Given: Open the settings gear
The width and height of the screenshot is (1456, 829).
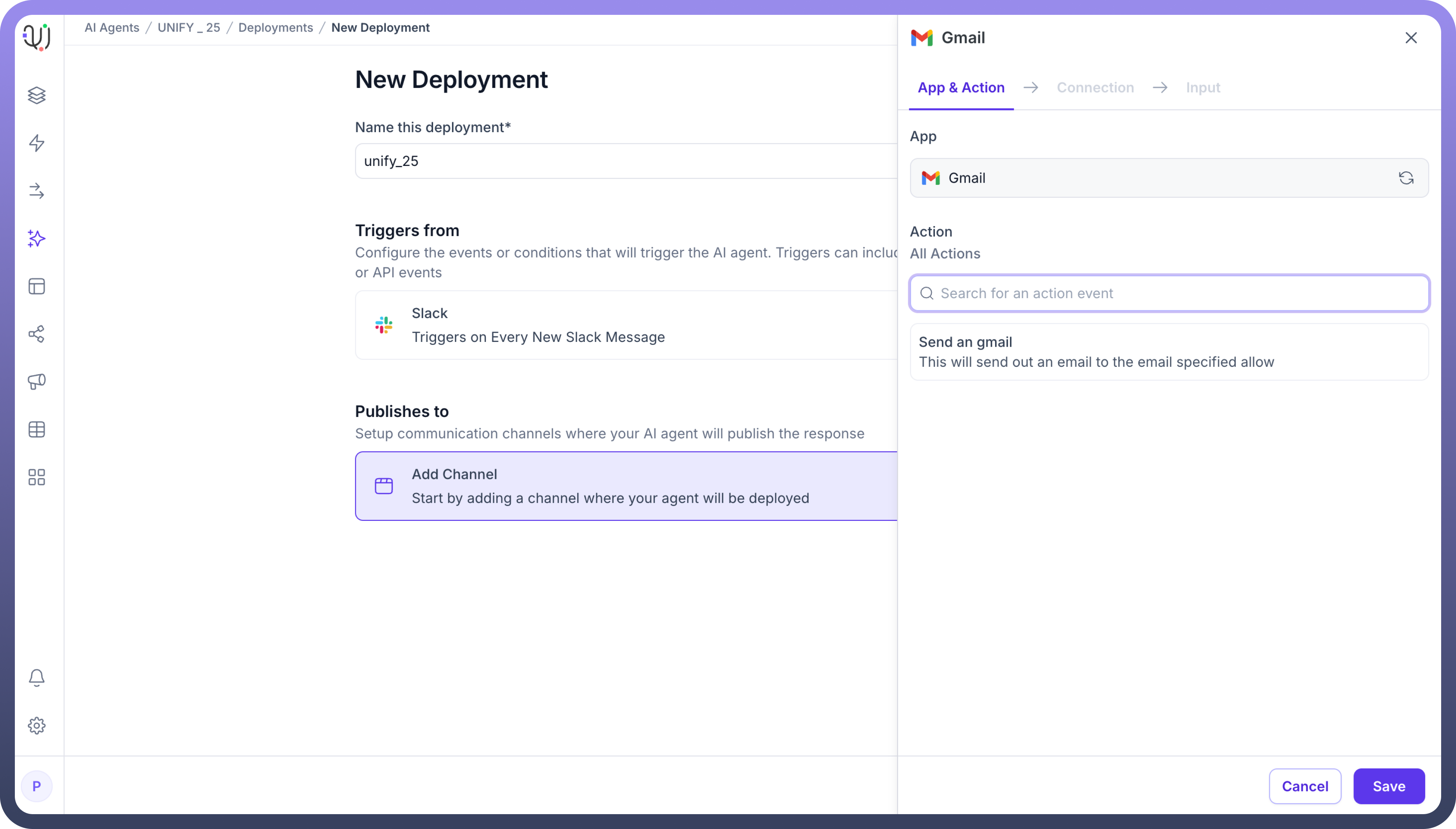Looking at the screenshot, I should click(x=36, y=725).
